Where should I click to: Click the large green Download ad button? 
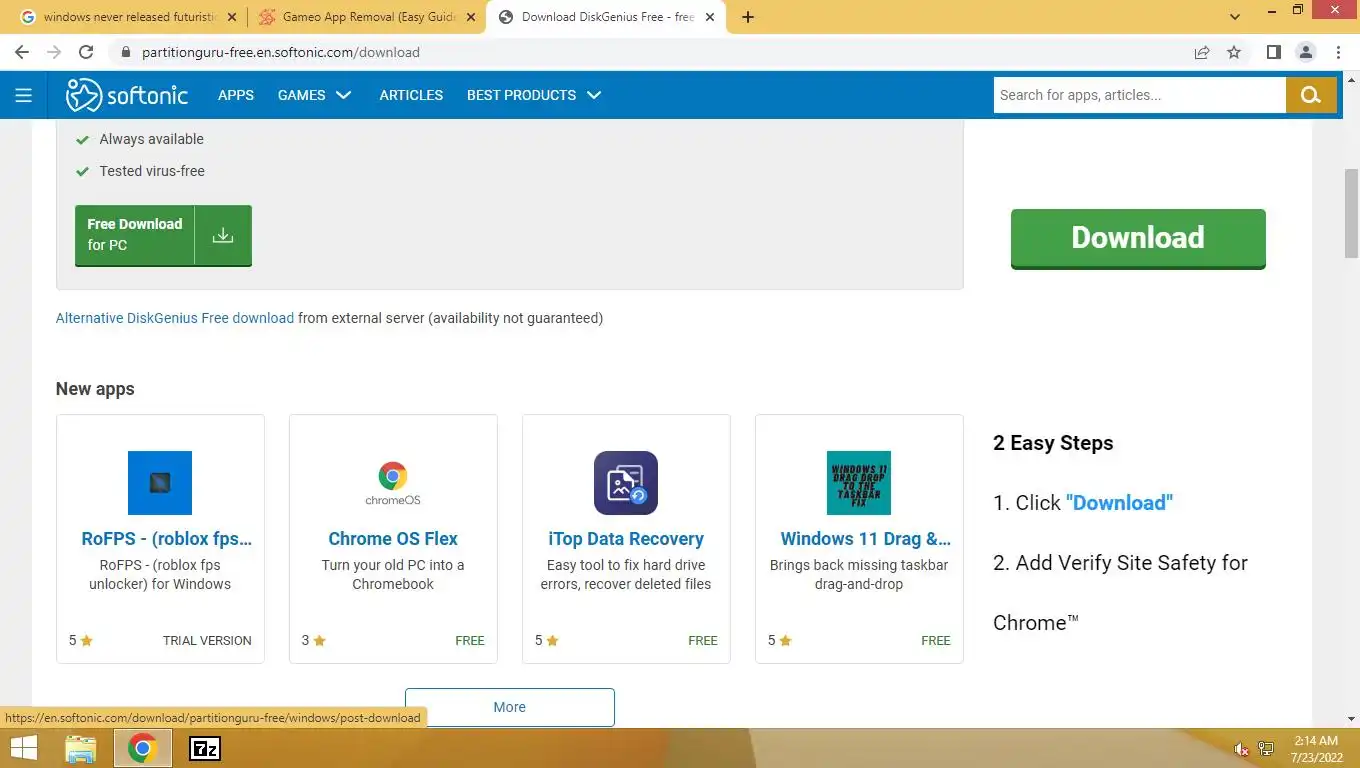pos(1138,238)
